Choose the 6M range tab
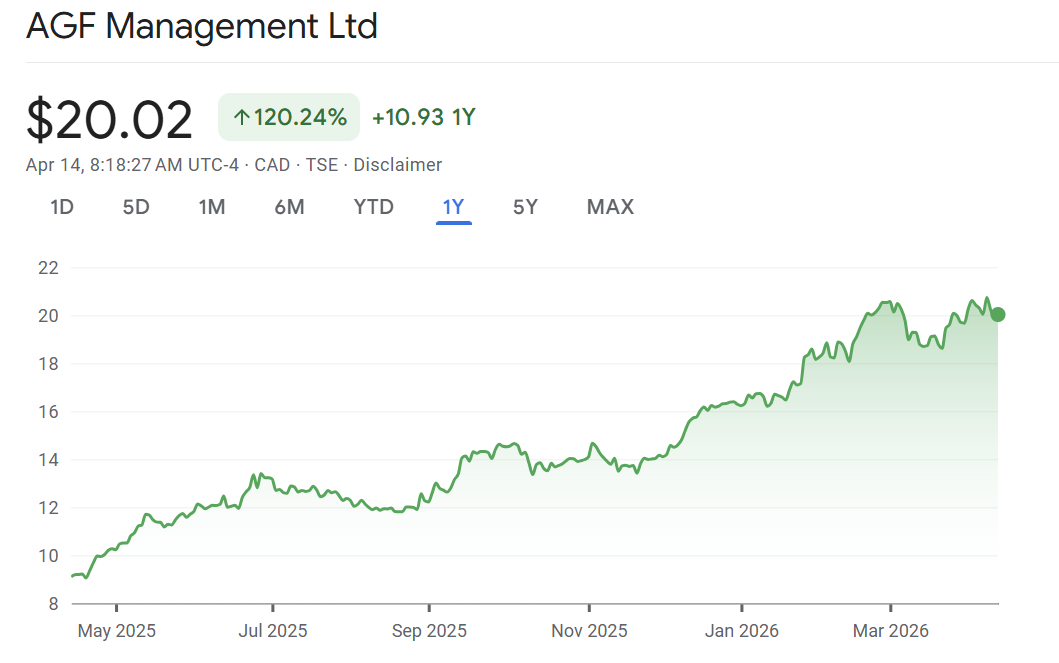Viewport: 1059px width, 663px height. 289,207
